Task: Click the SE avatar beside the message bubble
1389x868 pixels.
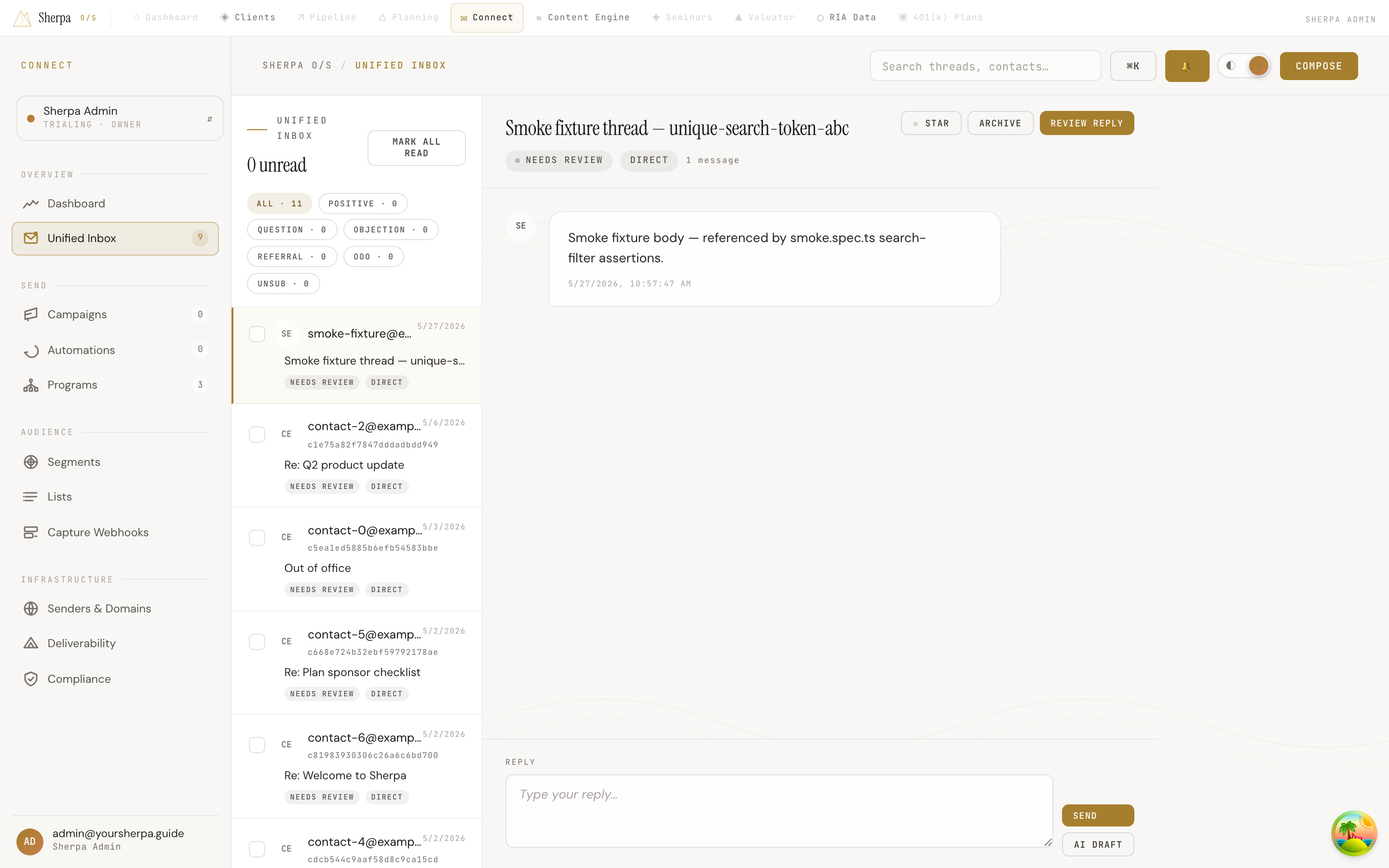Action: click(520, 226)
